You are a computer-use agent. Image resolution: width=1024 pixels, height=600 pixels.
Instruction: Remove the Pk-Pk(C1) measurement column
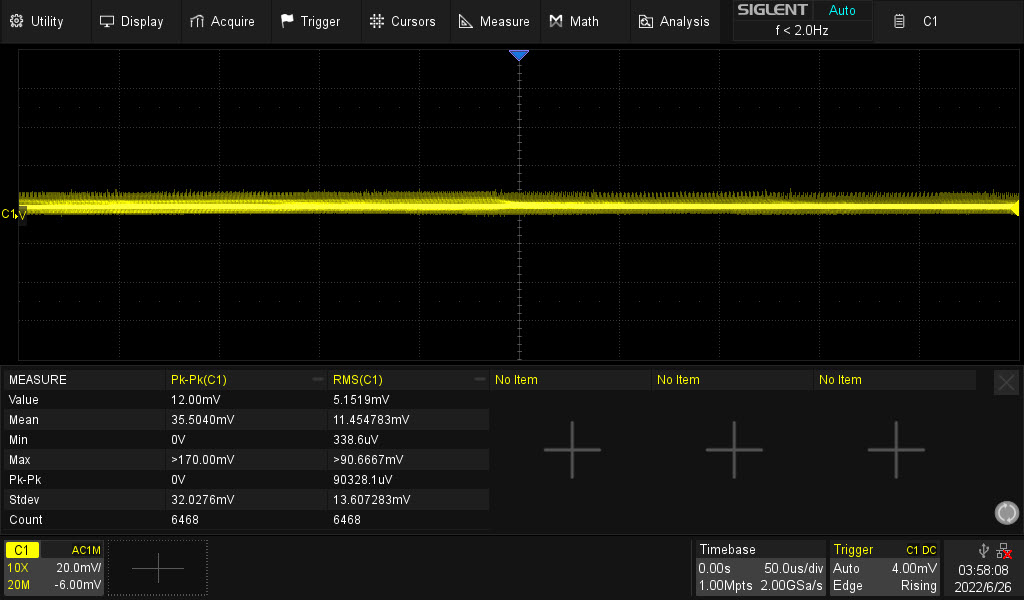[x=317, y=380]
